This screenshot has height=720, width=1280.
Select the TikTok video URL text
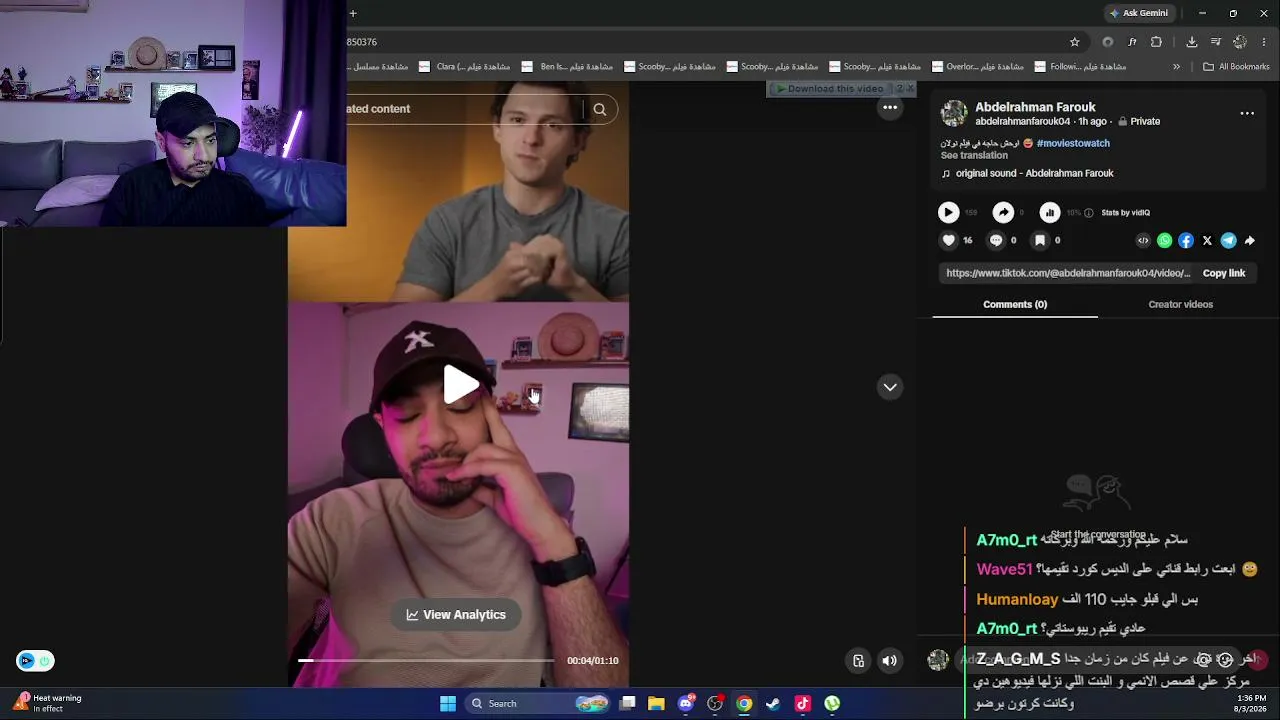pos(1068,273)
